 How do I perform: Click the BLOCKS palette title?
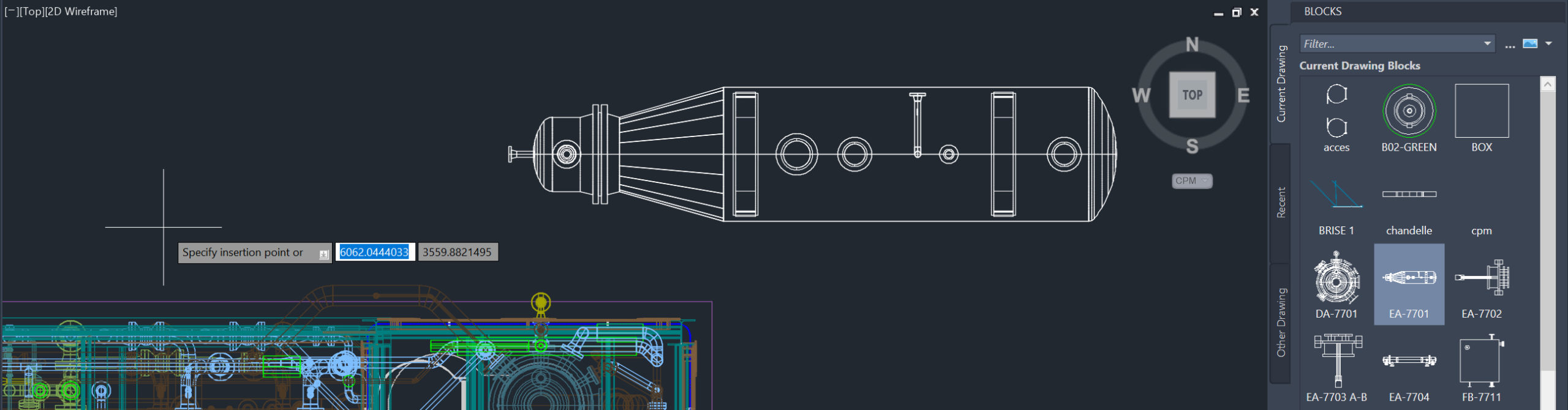1322,11
